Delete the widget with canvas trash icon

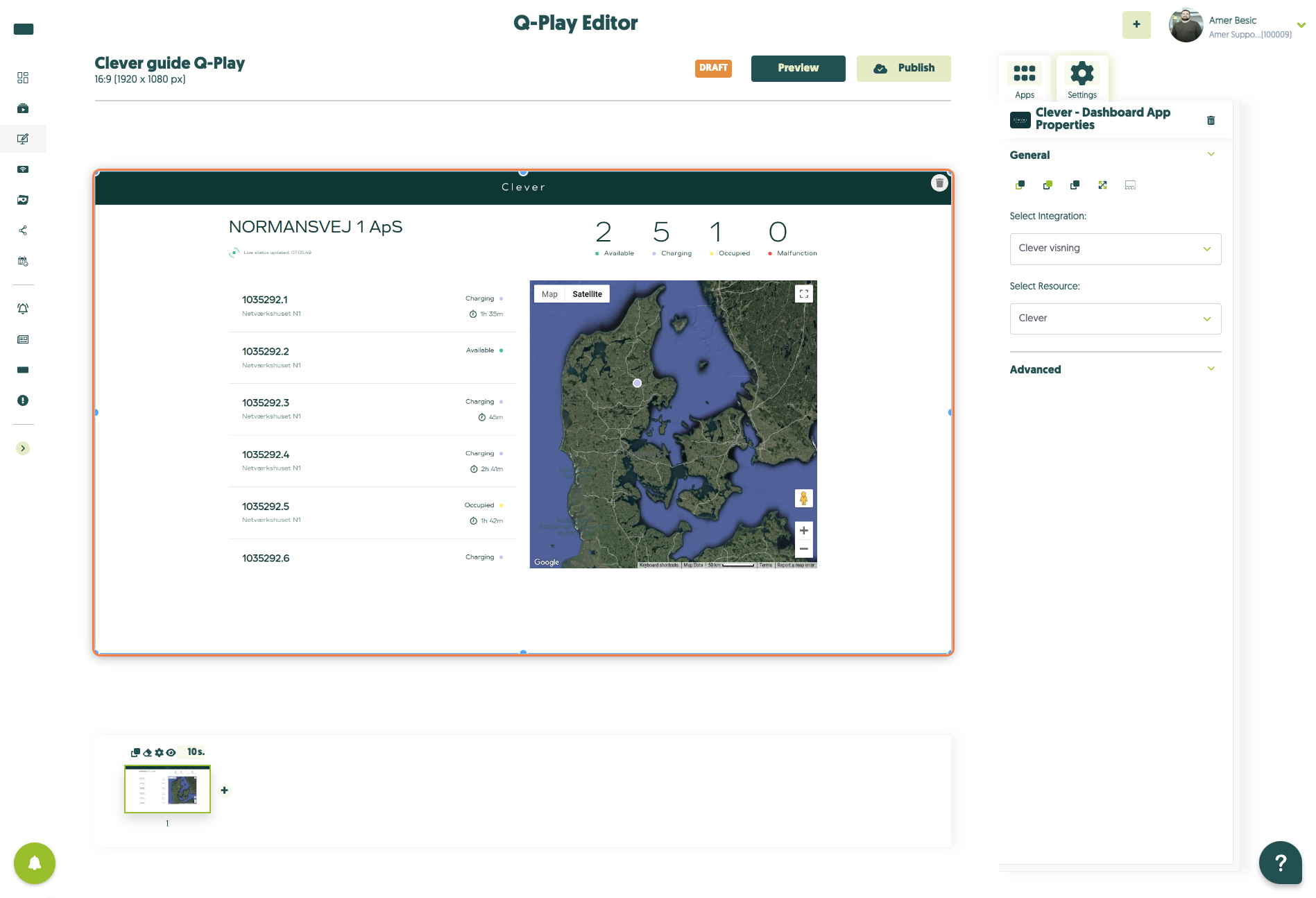click(939, 183)
